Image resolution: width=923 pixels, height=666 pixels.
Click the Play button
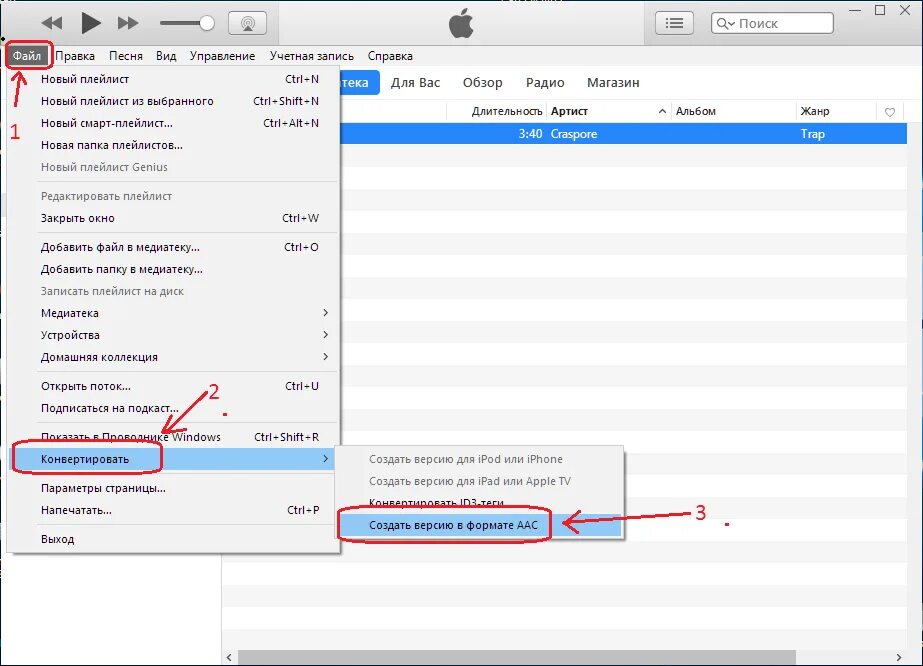tap(91, 23)
